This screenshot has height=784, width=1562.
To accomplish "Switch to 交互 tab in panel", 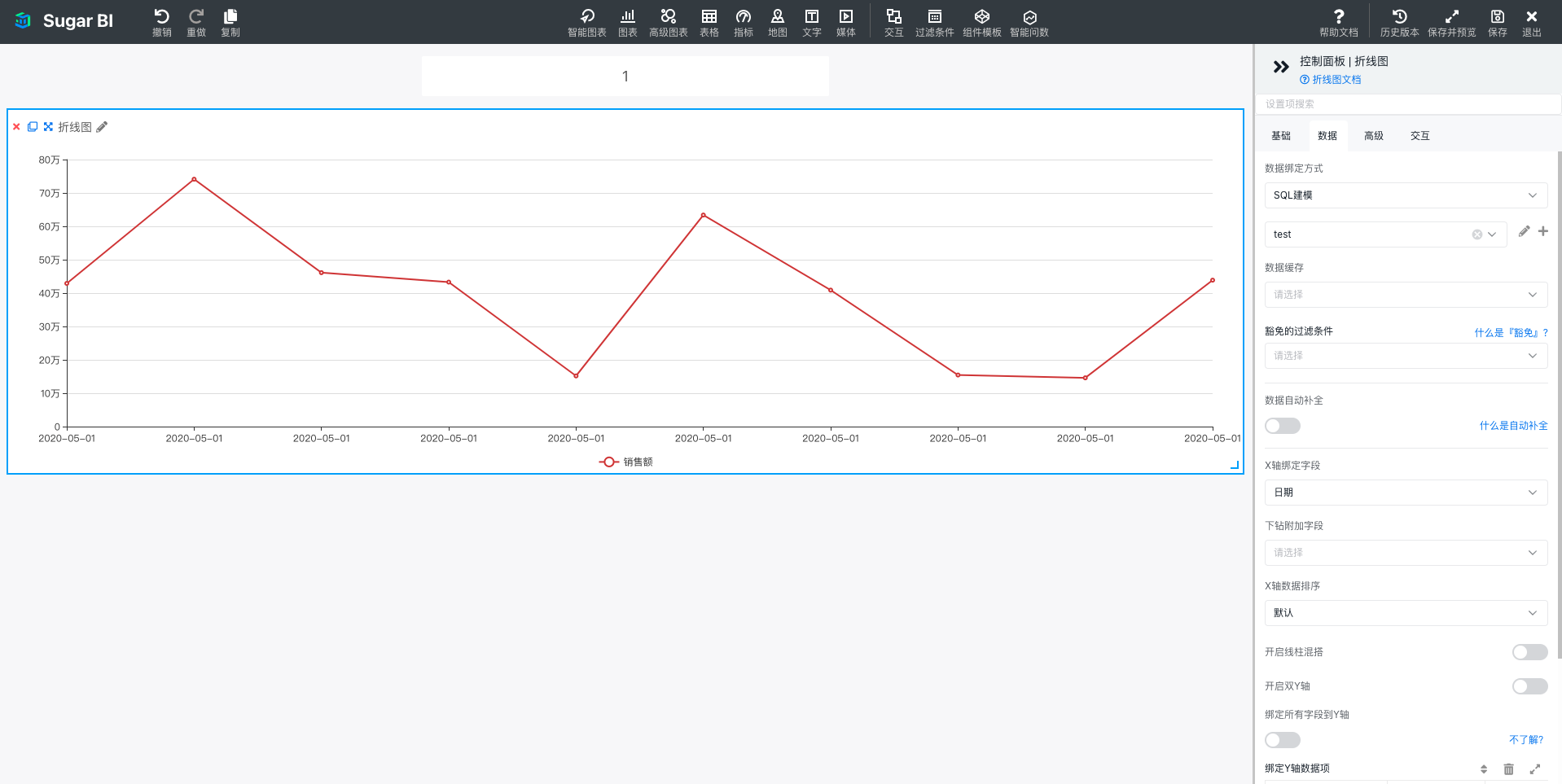I will click(x=1420, y=136).
